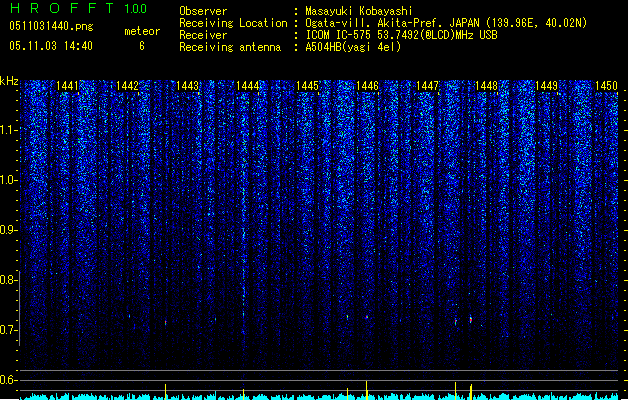Screen dimensions: 629x400
Task: Click the kHz axis unit label
Action: (9, 81)
